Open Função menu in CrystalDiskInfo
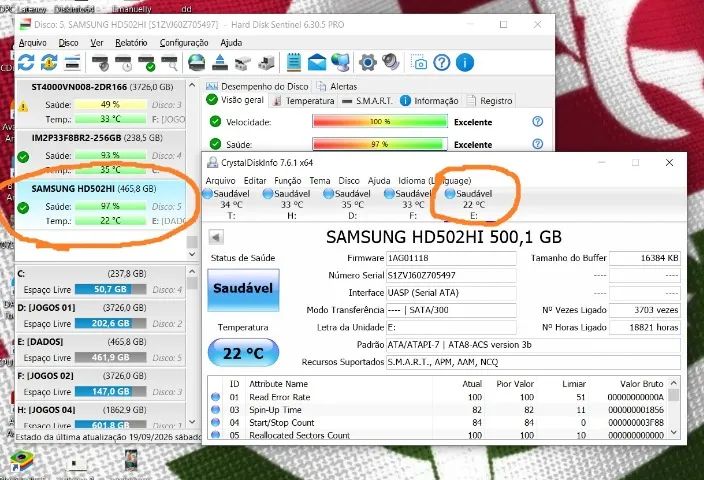 tap(287, 181)
